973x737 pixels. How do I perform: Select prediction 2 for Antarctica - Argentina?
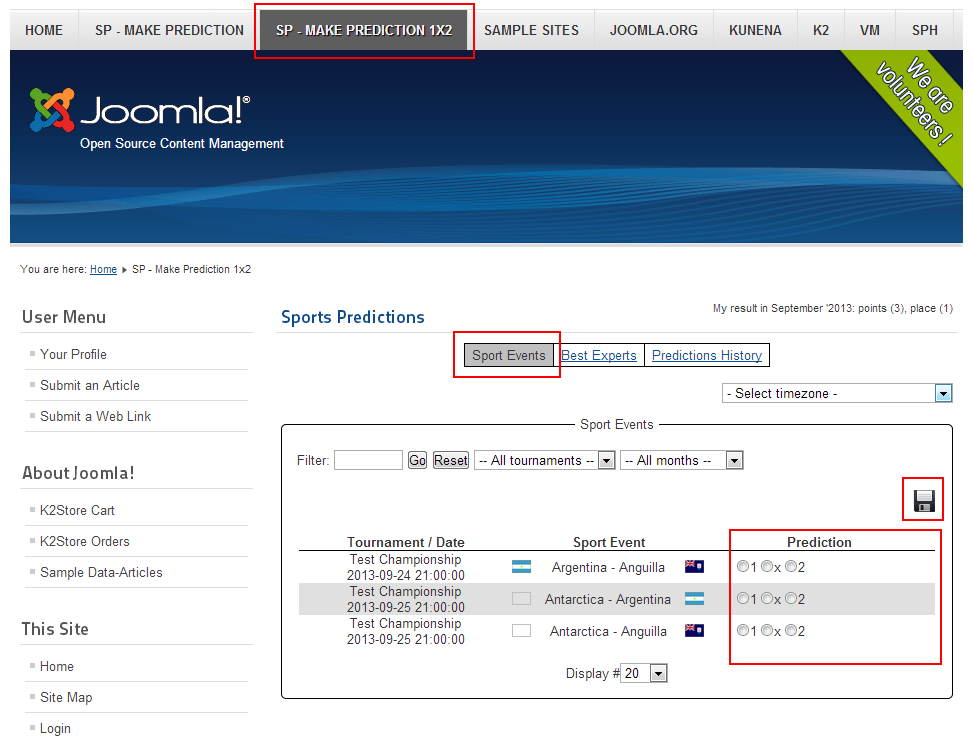(x=791, y=599)
